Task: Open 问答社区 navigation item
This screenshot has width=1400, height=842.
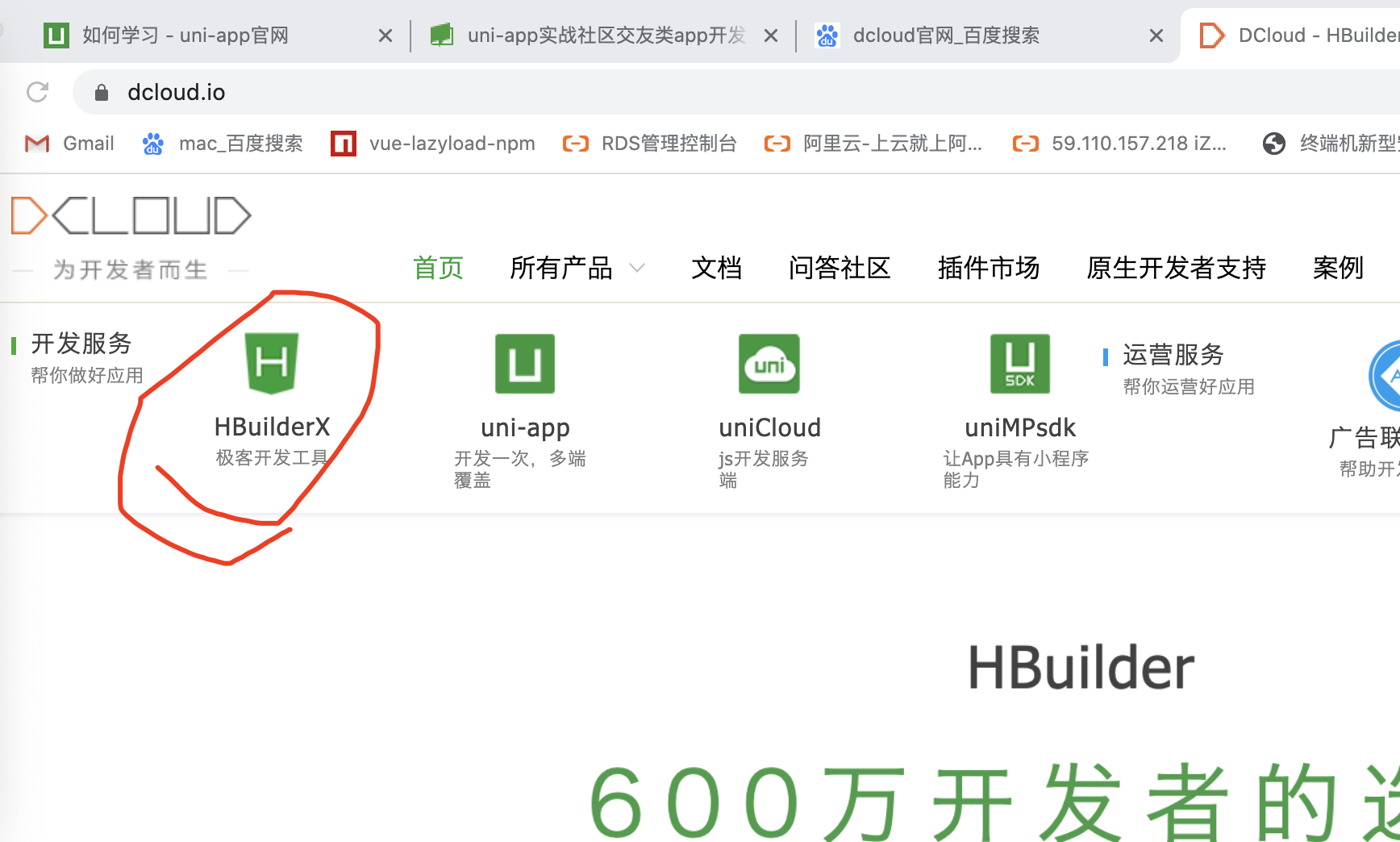Action: click(840, 268)
